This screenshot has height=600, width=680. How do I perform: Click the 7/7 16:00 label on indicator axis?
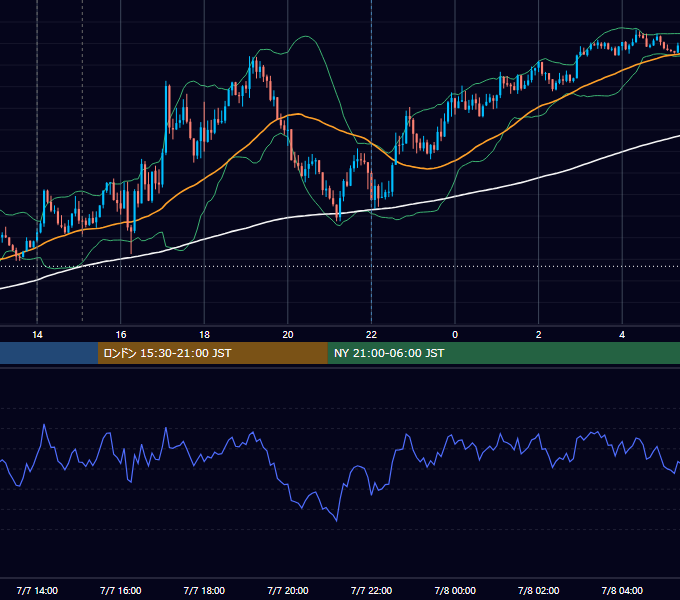121,590
